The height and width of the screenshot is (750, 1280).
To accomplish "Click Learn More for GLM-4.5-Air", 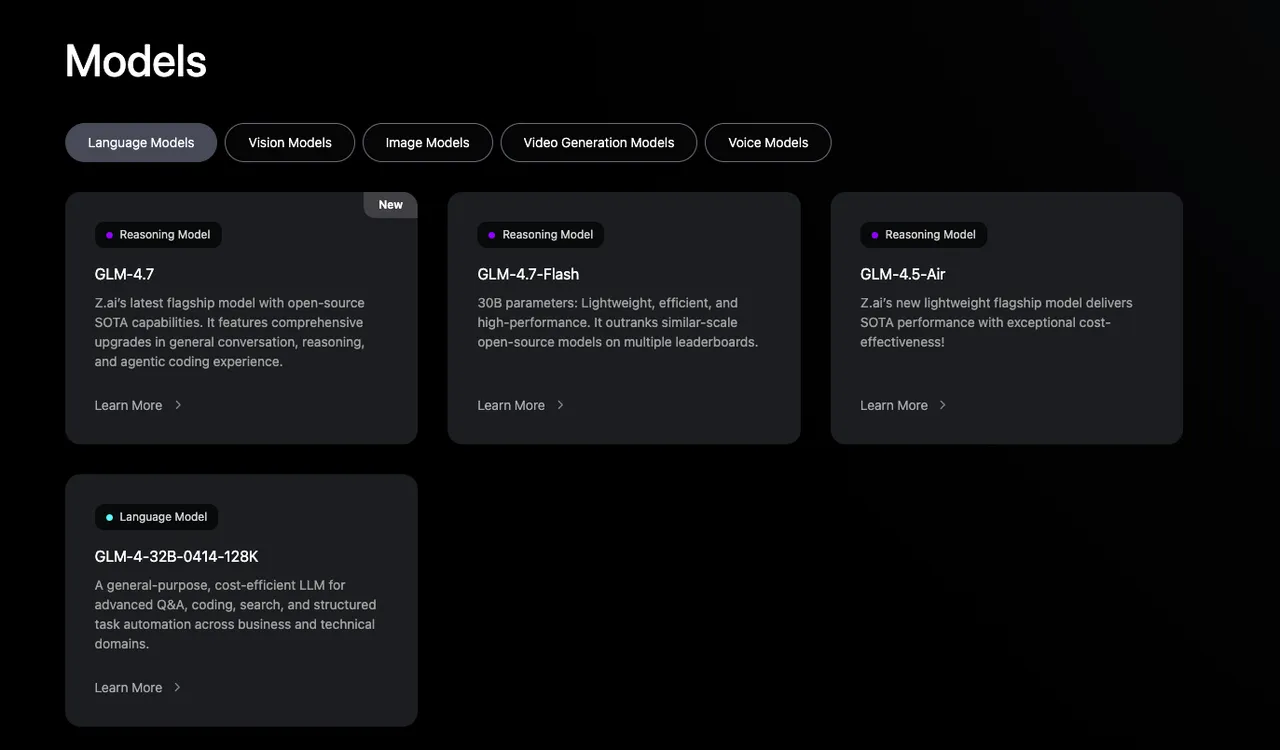I will [x=894, y=405].
